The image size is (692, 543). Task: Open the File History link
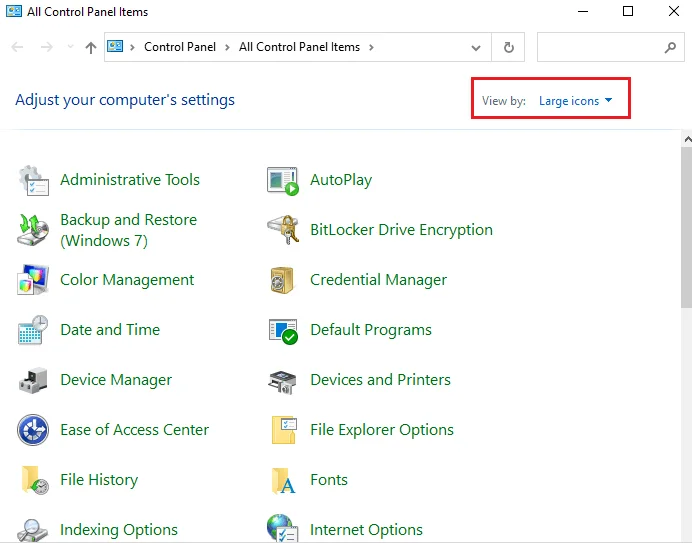99,480
